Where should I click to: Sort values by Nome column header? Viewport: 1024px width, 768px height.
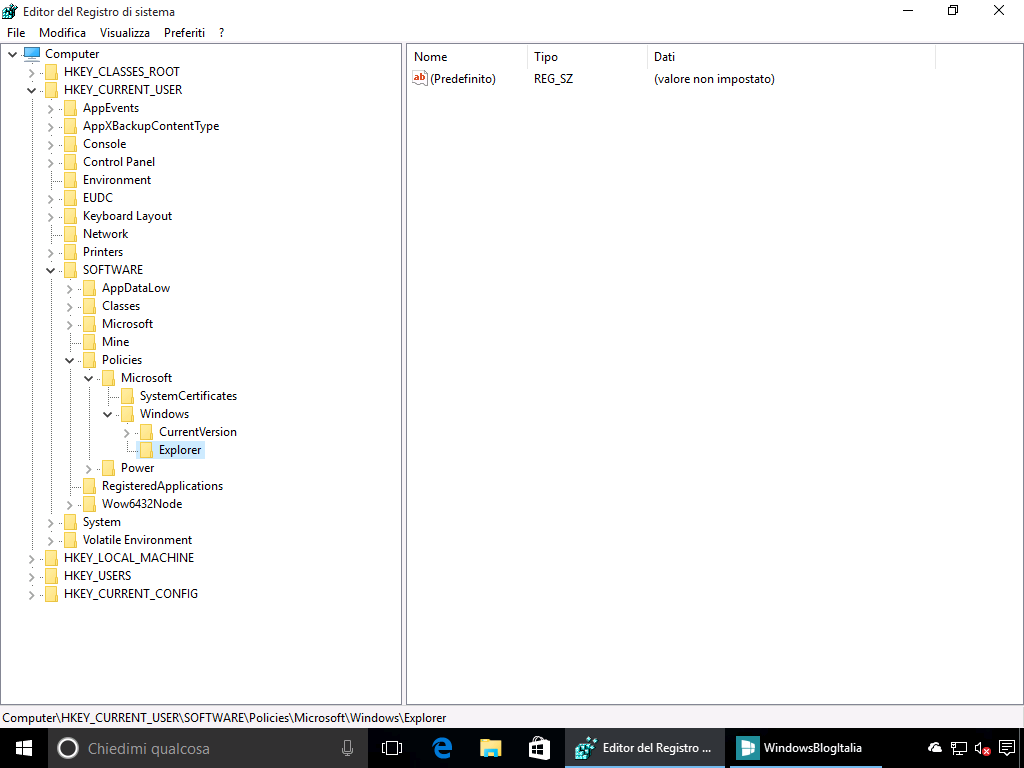tap(466, 57)
